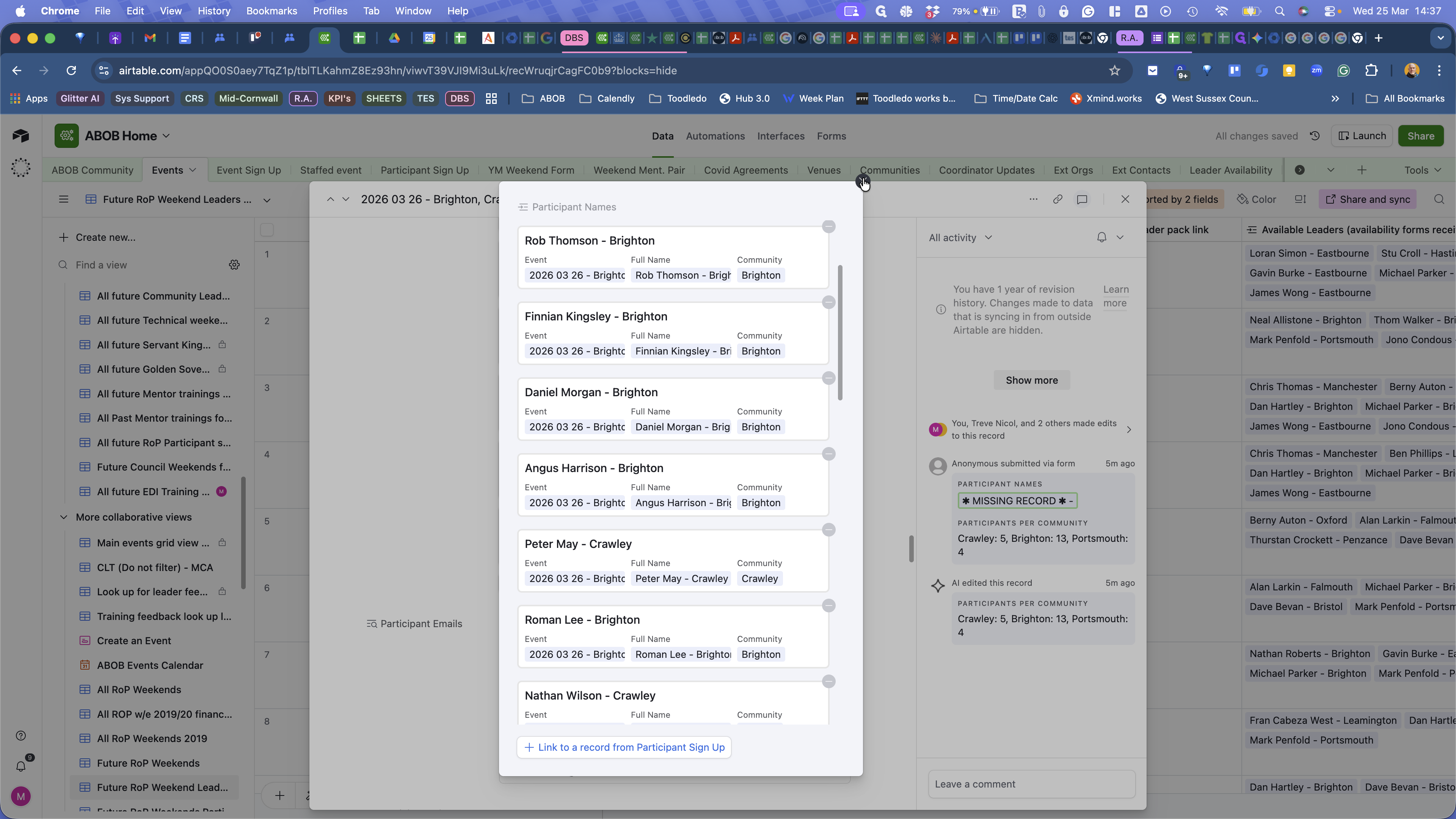The width and height of the screenshot is (1456, 819).
Task: Tick the select-all rows checkbox
Action: pos(267,229)
